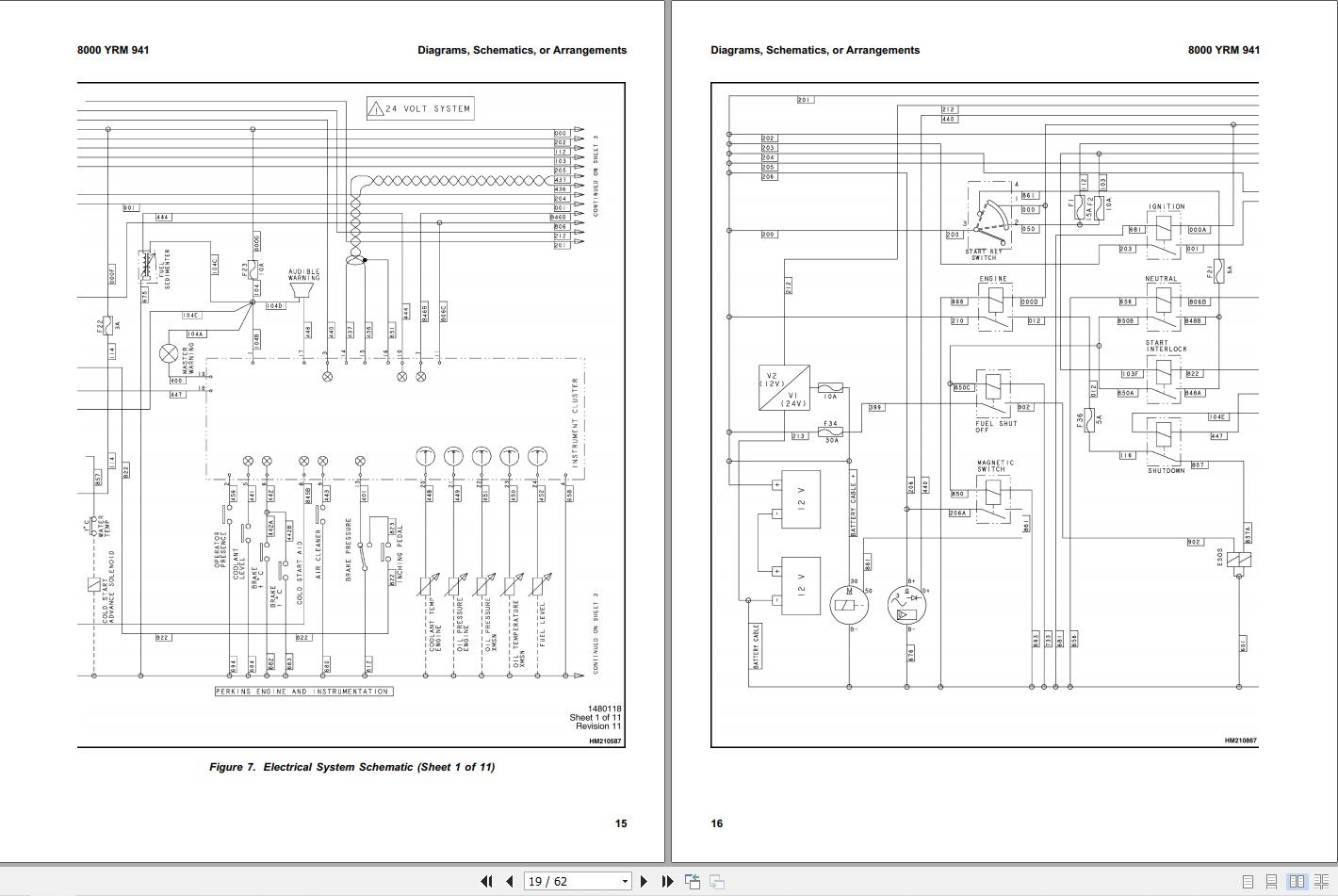Switch to single page layout
The width and height of the screenshot is (1338, 896).
click(1248, 882)
